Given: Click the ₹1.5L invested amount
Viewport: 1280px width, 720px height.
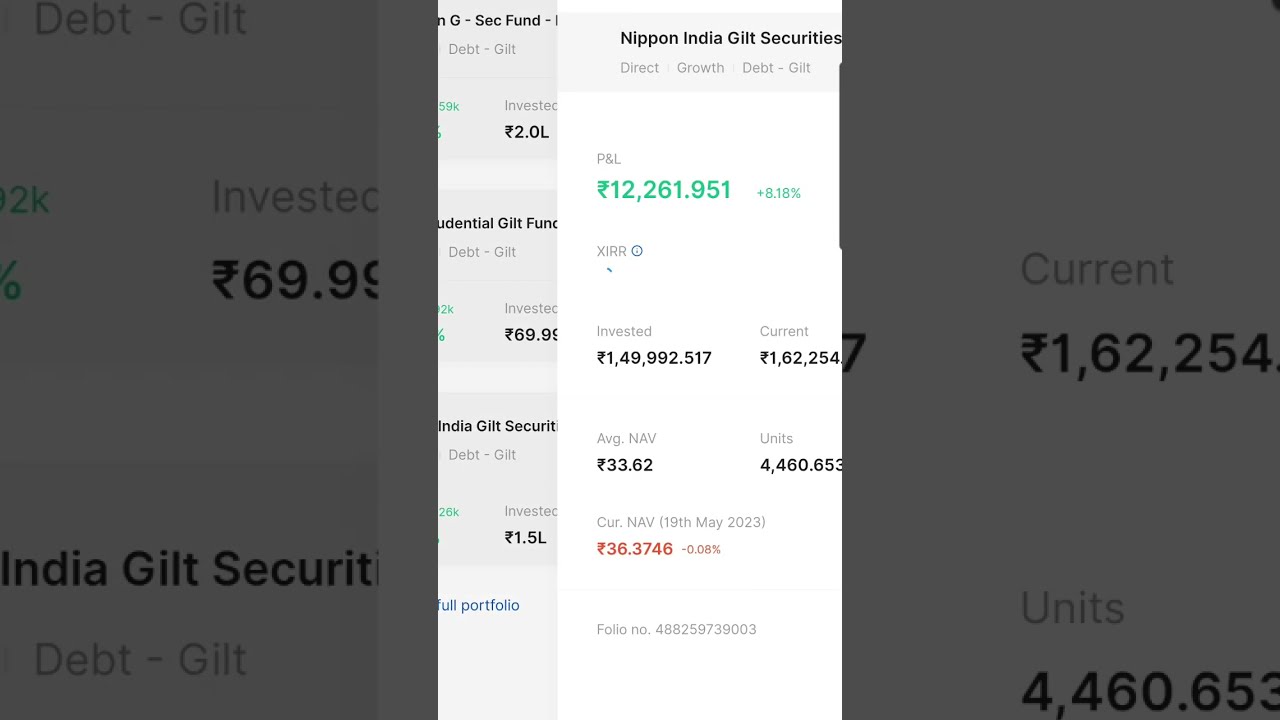Looking at the screenshot, I should coord(525,538).
